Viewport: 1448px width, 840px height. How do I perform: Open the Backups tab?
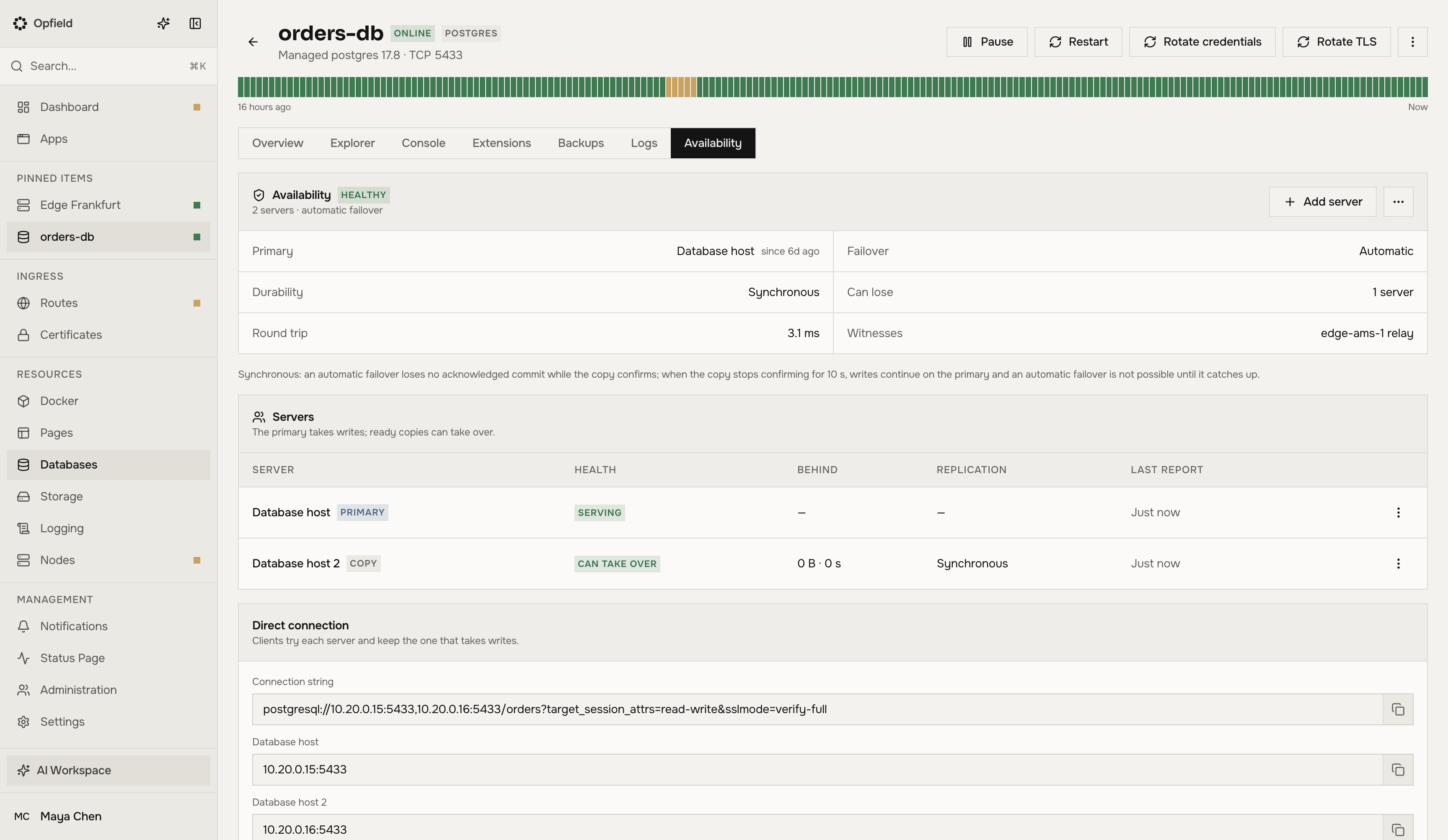click(580, 143)
